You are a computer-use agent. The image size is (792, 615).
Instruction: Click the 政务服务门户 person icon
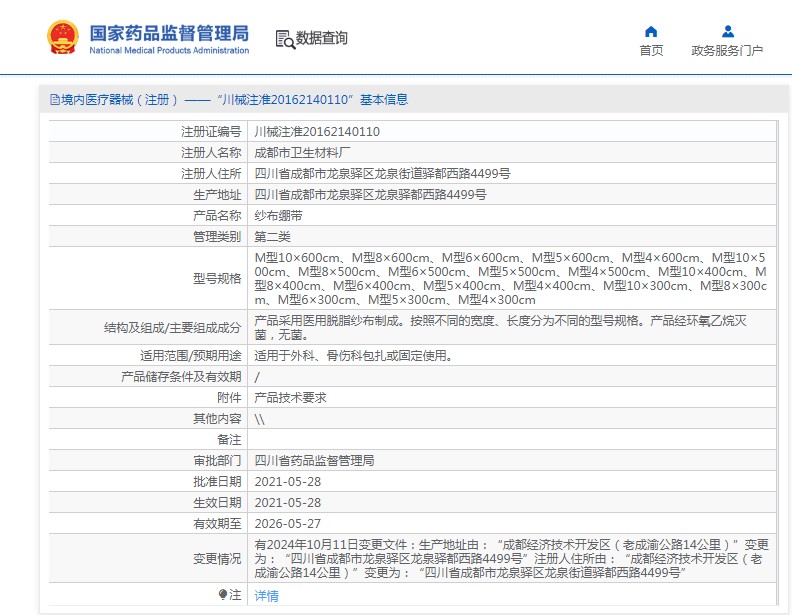point(727,31)
